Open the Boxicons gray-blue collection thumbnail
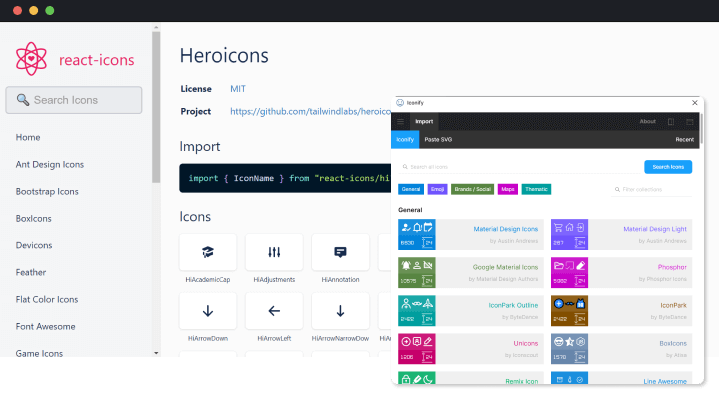This screenshot has height=398, width=719. pos(569,348)
